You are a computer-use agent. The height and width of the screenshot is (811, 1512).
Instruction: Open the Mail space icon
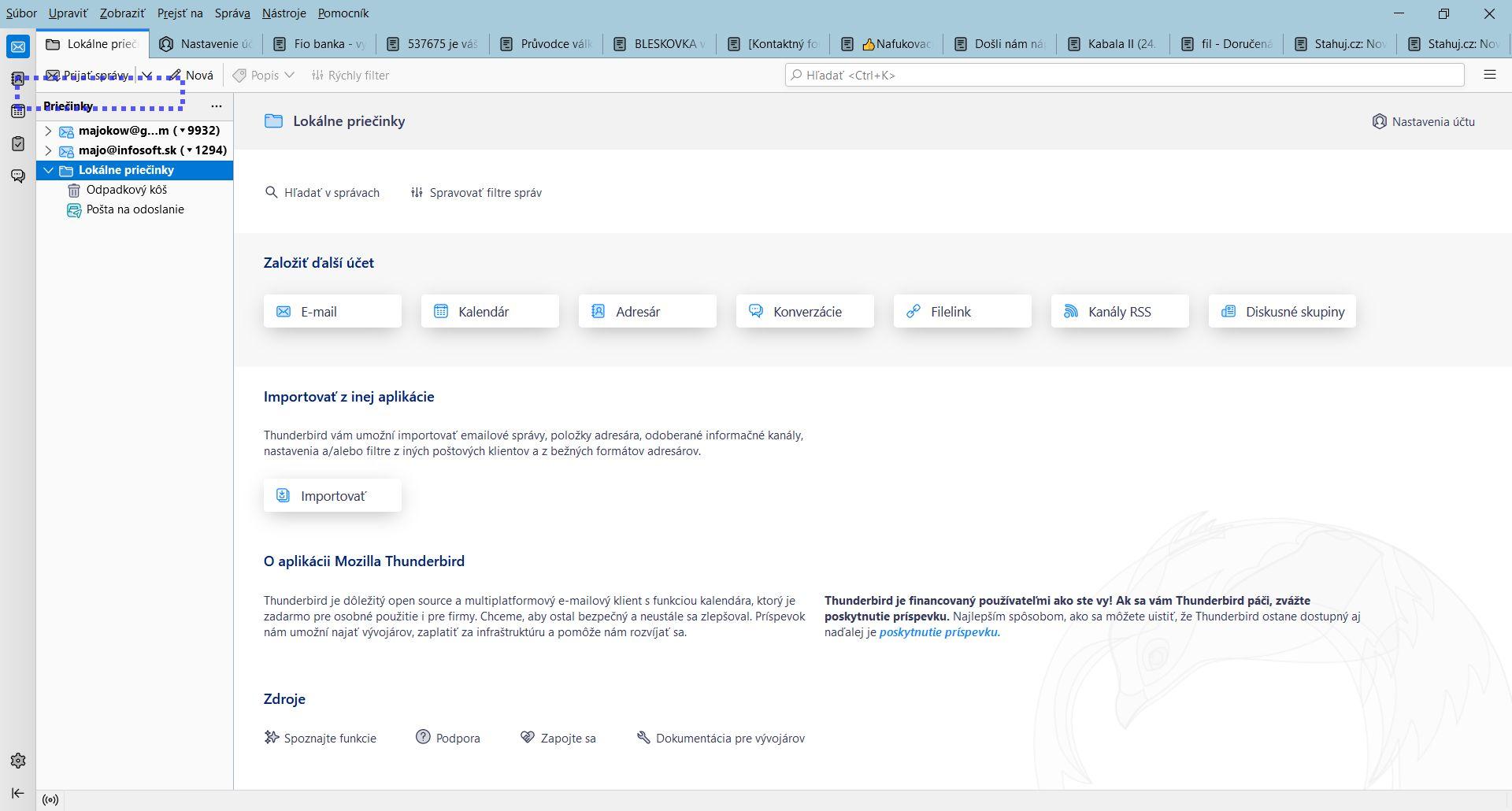click(x=18, y=46)
